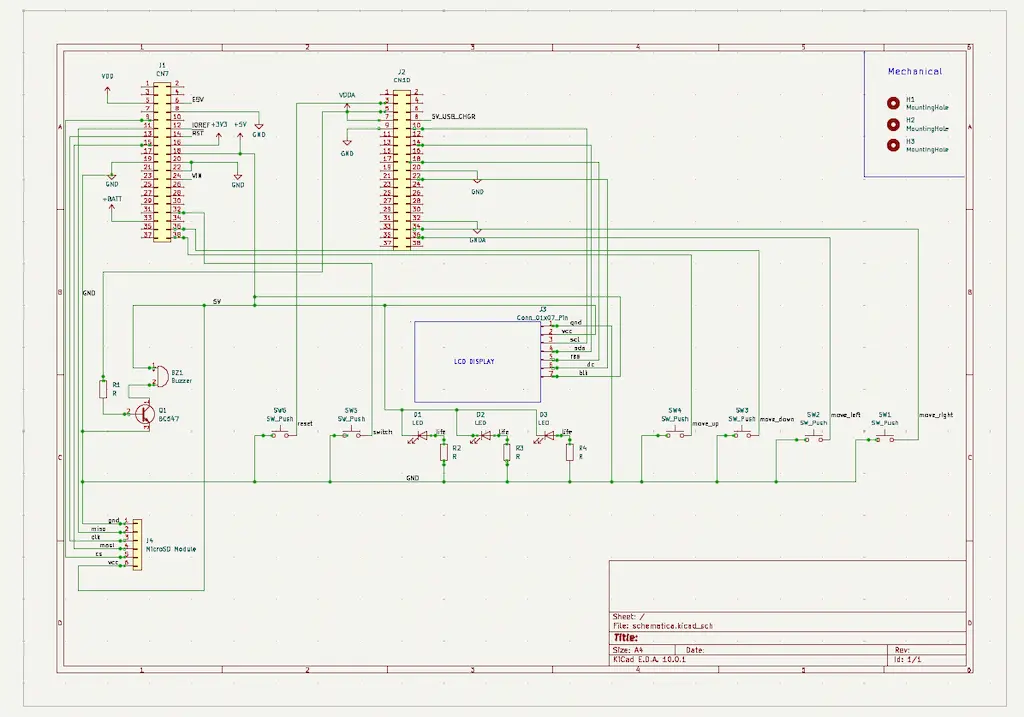The height and width of the screenshot is (717, 1024).
Task: Click the move_down net label
Action: point(776,419)
